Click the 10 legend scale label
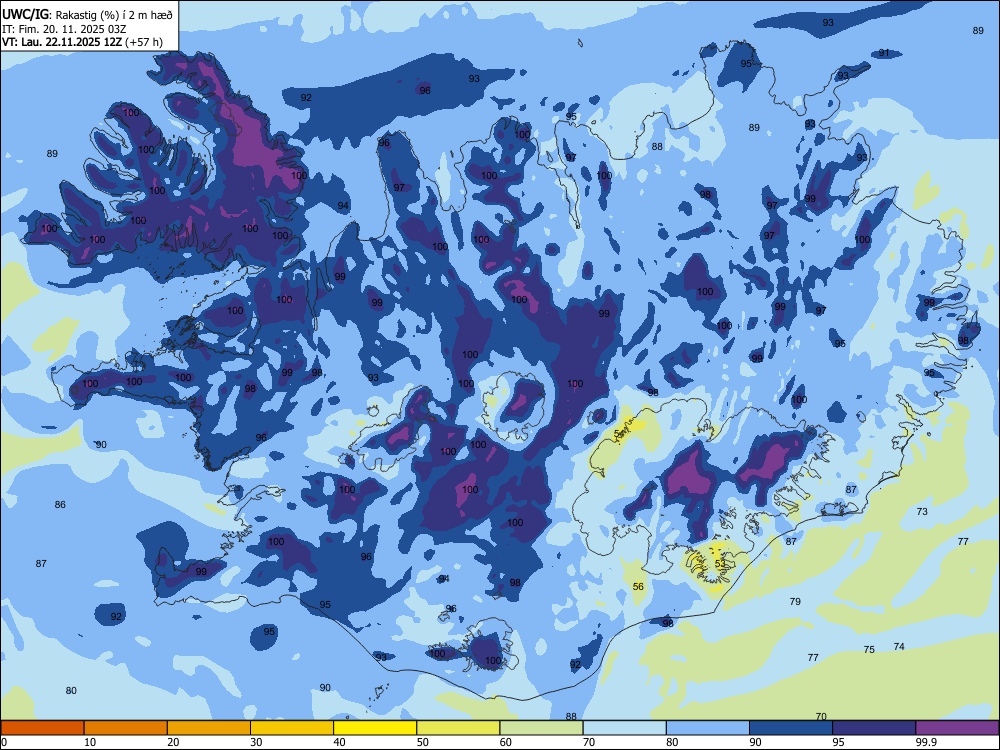This screenshot has height=750, width=1000. (x=90, y=742)
